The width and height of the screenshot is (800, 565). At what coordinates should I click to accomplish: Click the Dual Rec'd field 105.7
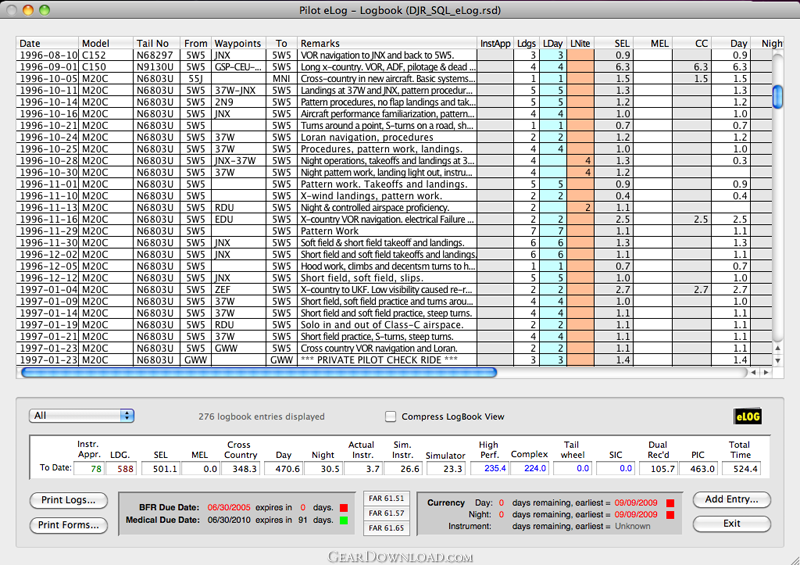(x=658, y=469)
